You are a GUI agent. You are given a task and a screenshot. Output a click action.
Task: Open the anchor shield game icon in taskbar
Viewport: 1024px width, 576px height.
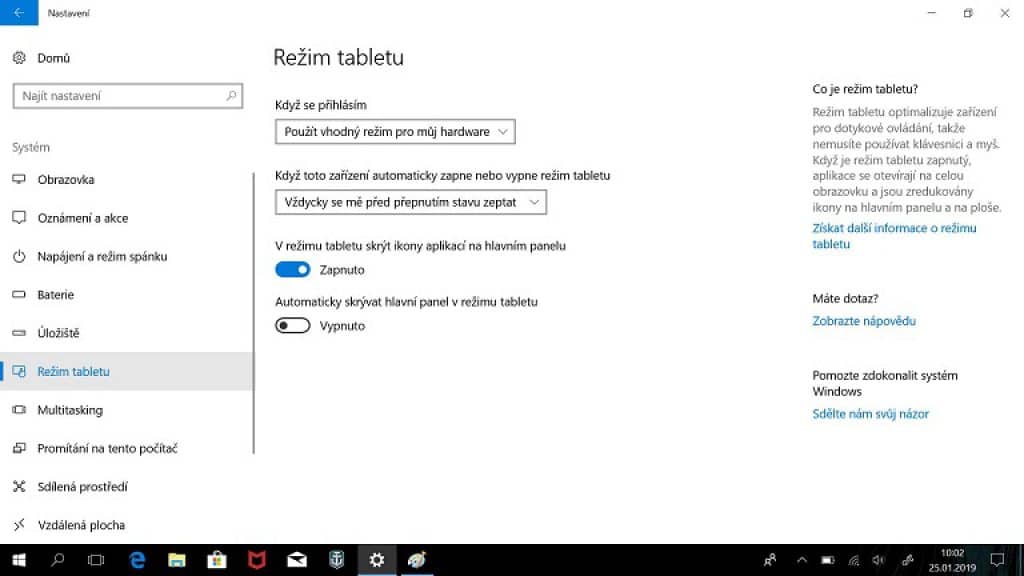[336, 560]
